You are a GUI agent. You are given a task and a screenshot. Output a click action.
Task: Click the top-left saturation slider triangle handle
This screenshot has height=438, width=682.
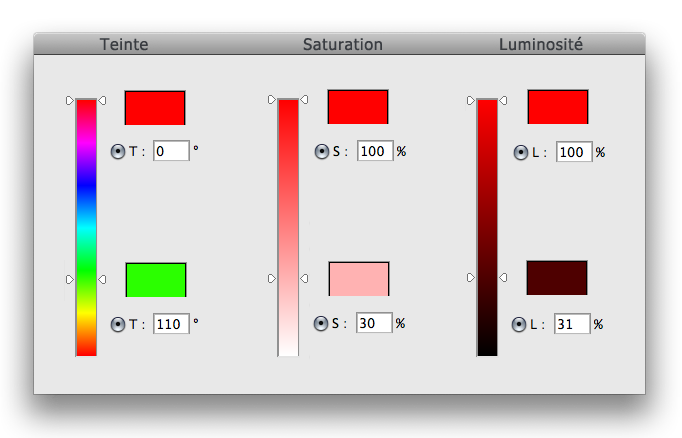point(271,100)
